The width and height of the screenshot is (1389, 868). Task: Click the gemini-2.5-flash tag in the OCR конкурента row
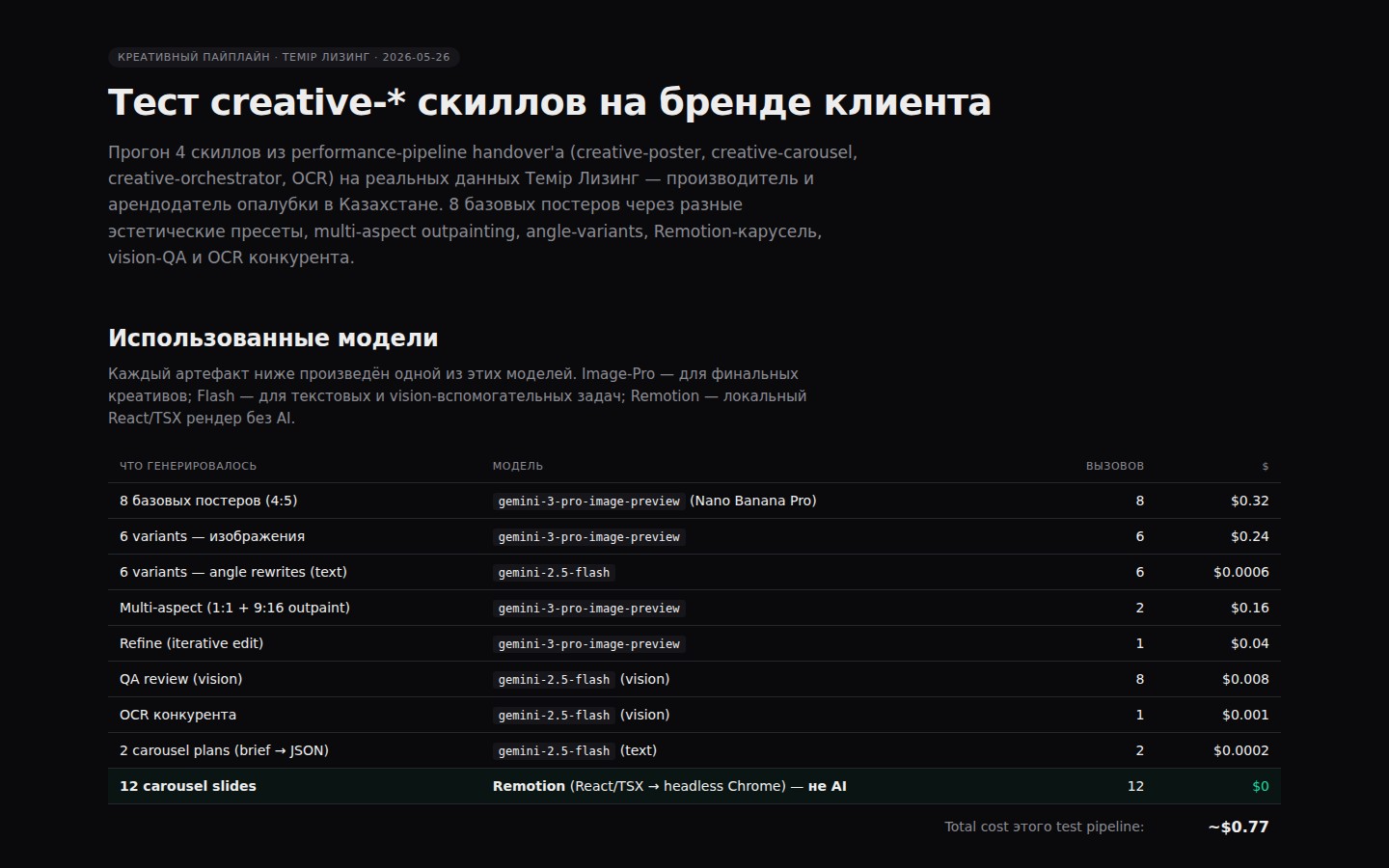click(x=554, y=715)
